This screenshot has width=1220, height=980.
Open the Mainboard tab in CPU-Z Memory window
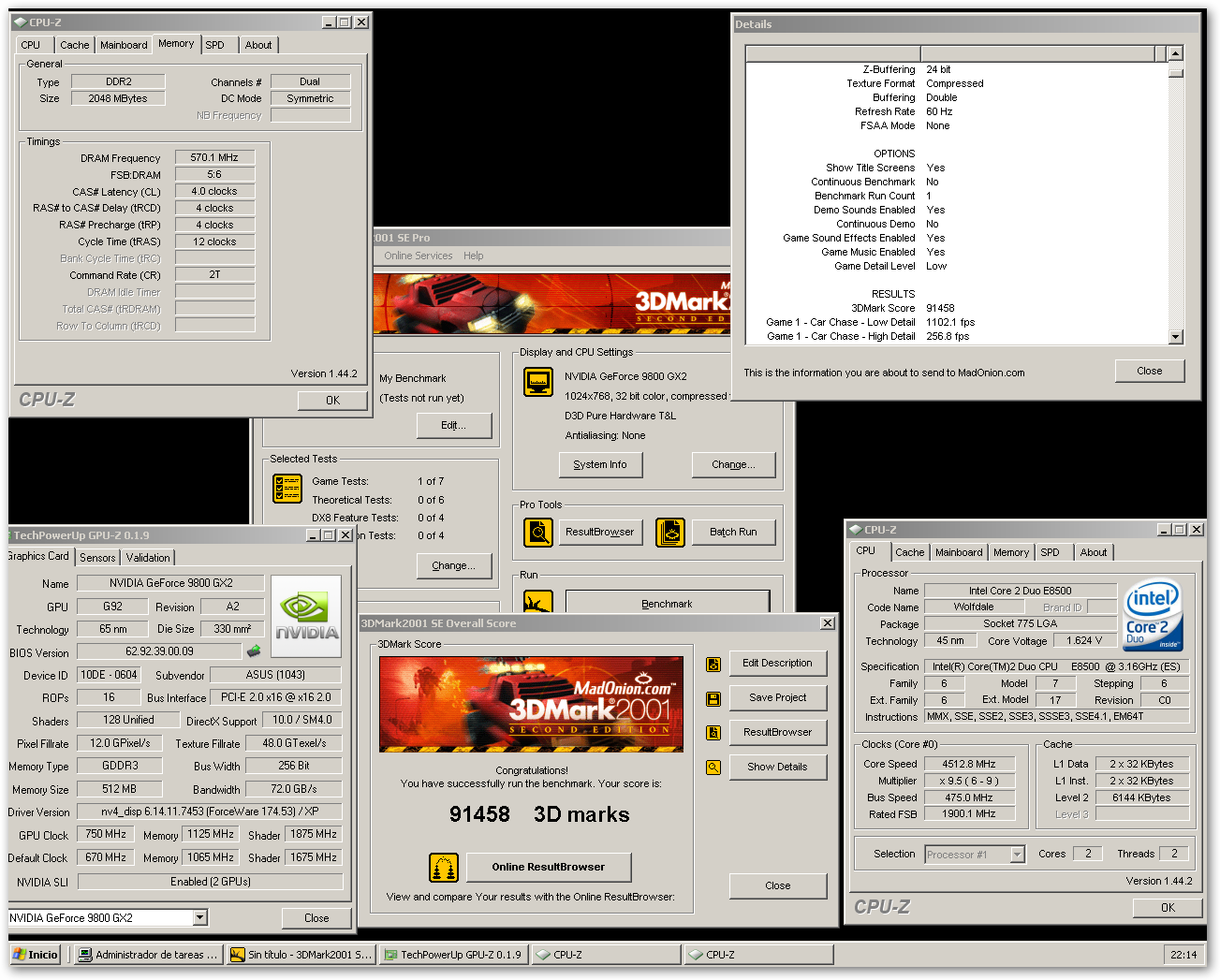pos(124,45)
